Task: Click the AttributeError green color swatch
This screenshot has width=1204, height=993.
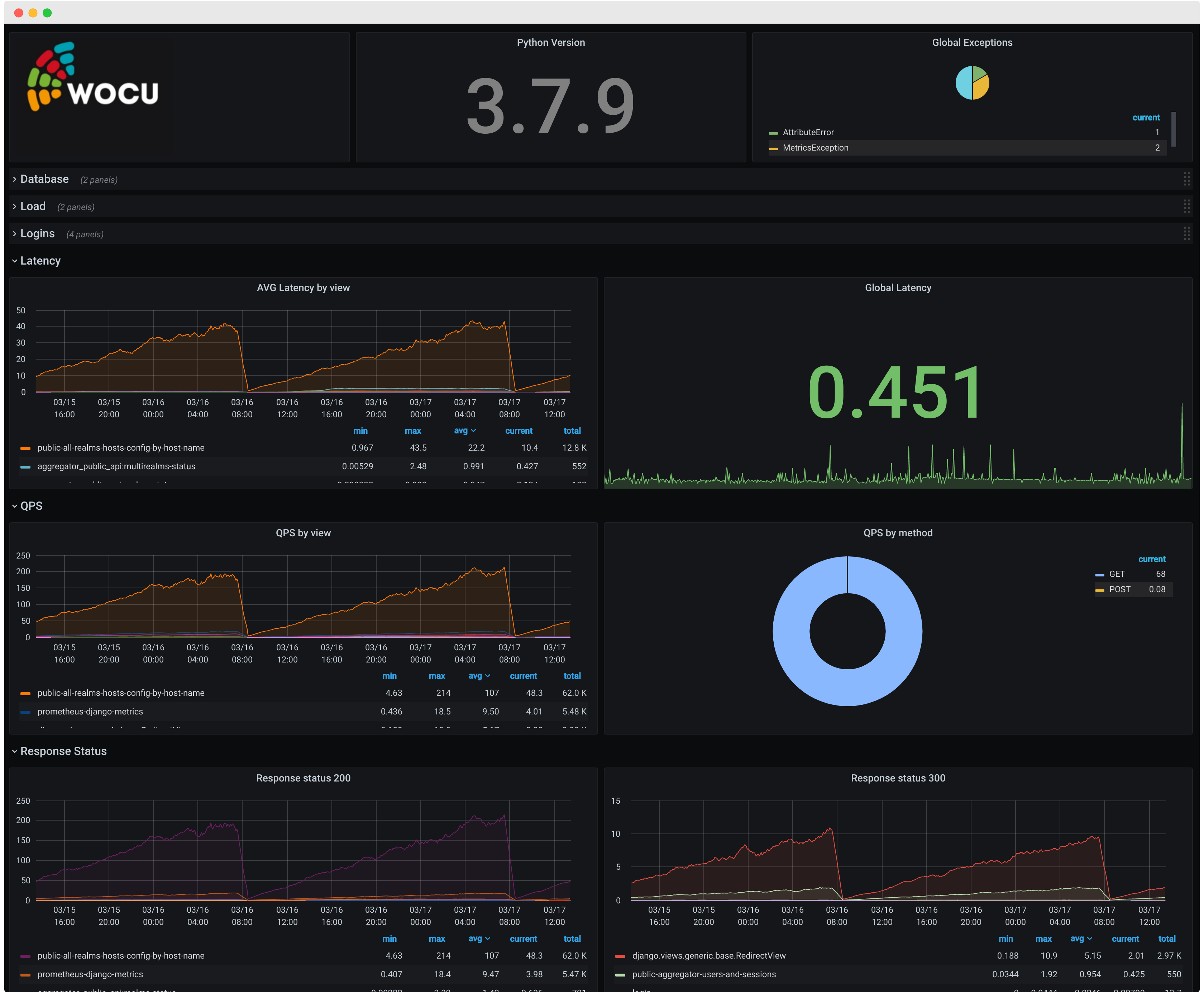Action: pyautogui.click(x=773, y=133)
